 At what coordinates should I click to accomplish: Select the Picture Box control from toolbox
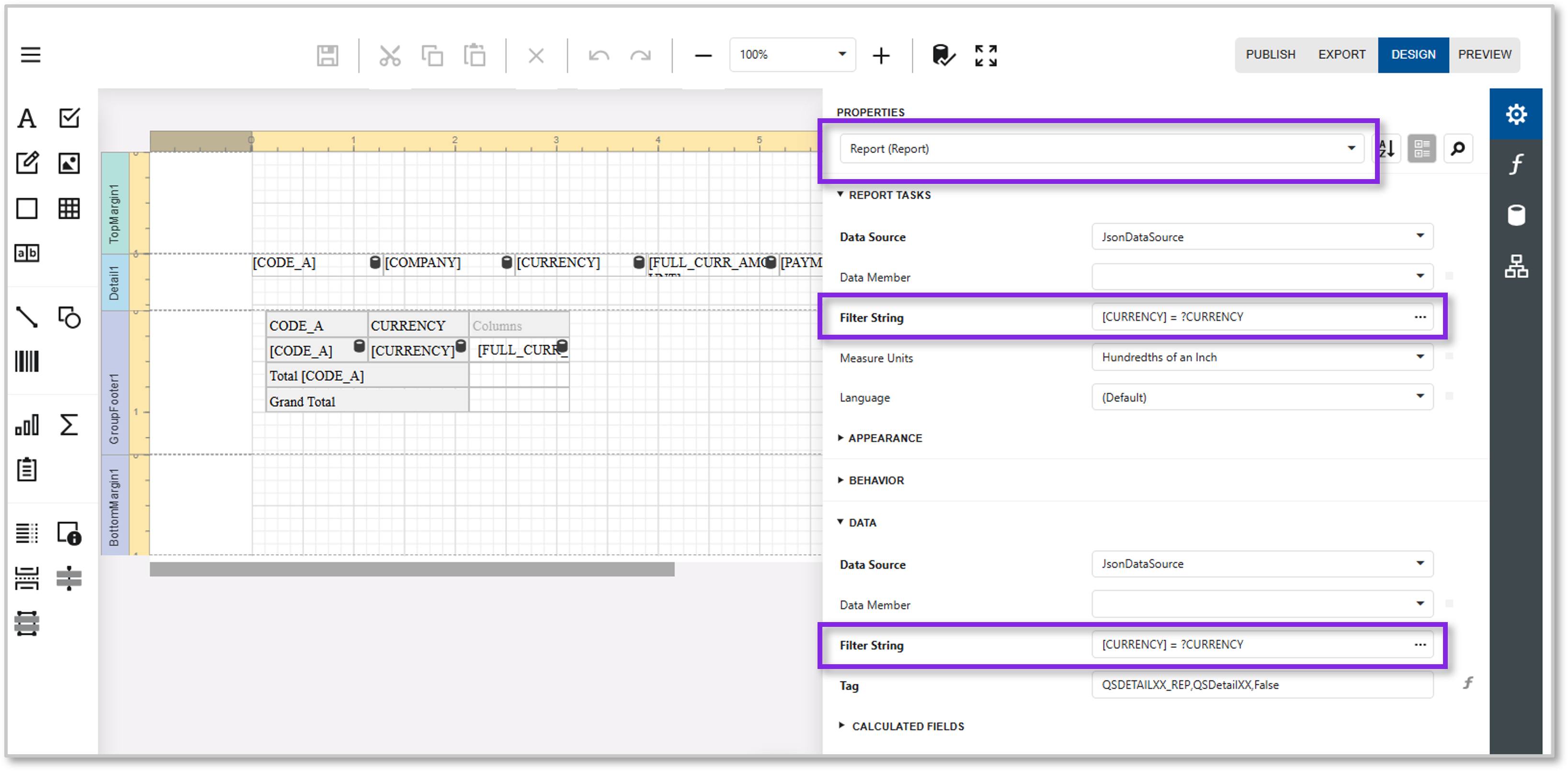(x=69, y=163)
